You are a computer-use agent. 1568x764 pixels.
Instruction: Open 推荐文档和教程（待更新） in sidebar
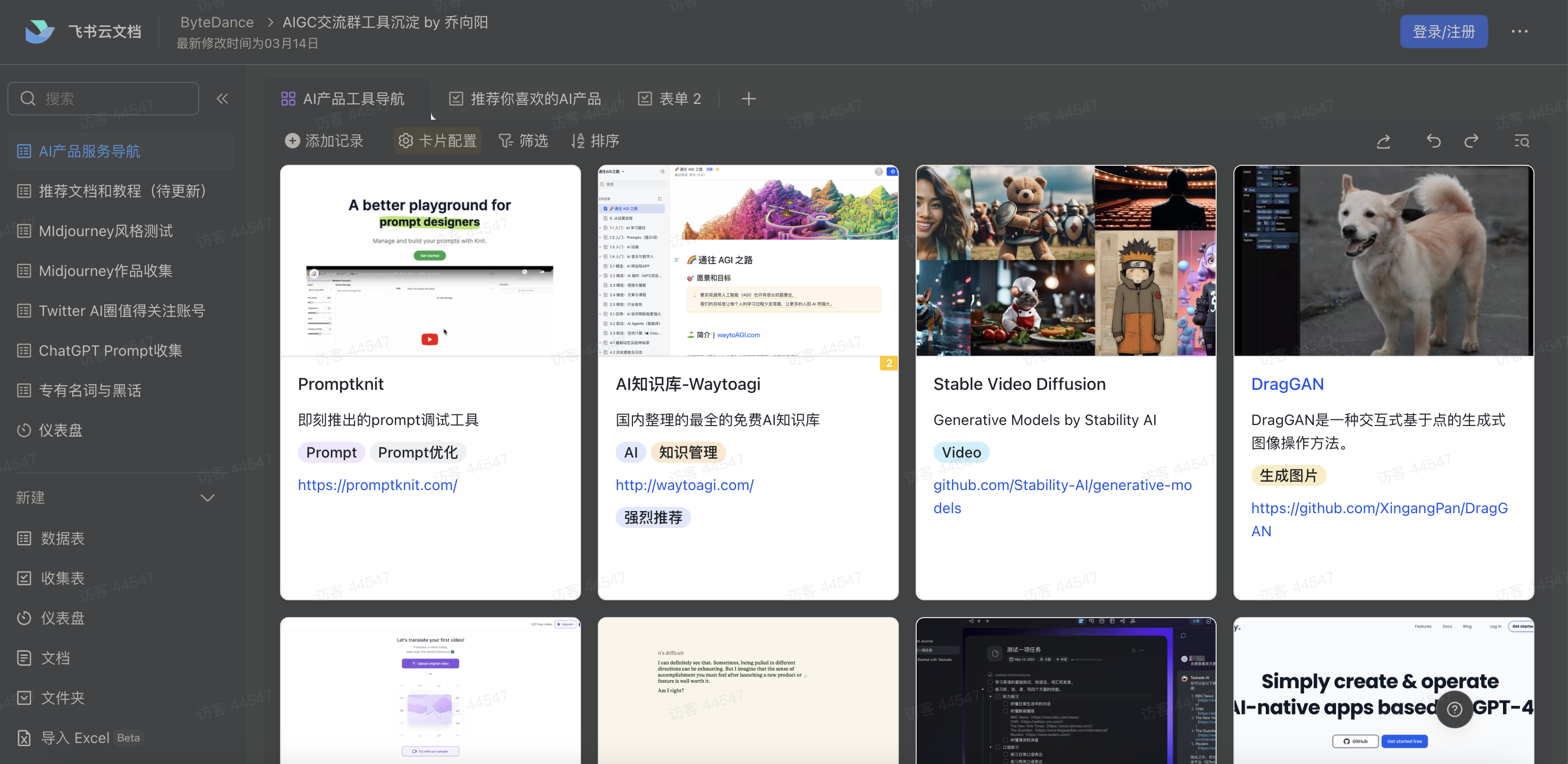[x=121, y=192]
